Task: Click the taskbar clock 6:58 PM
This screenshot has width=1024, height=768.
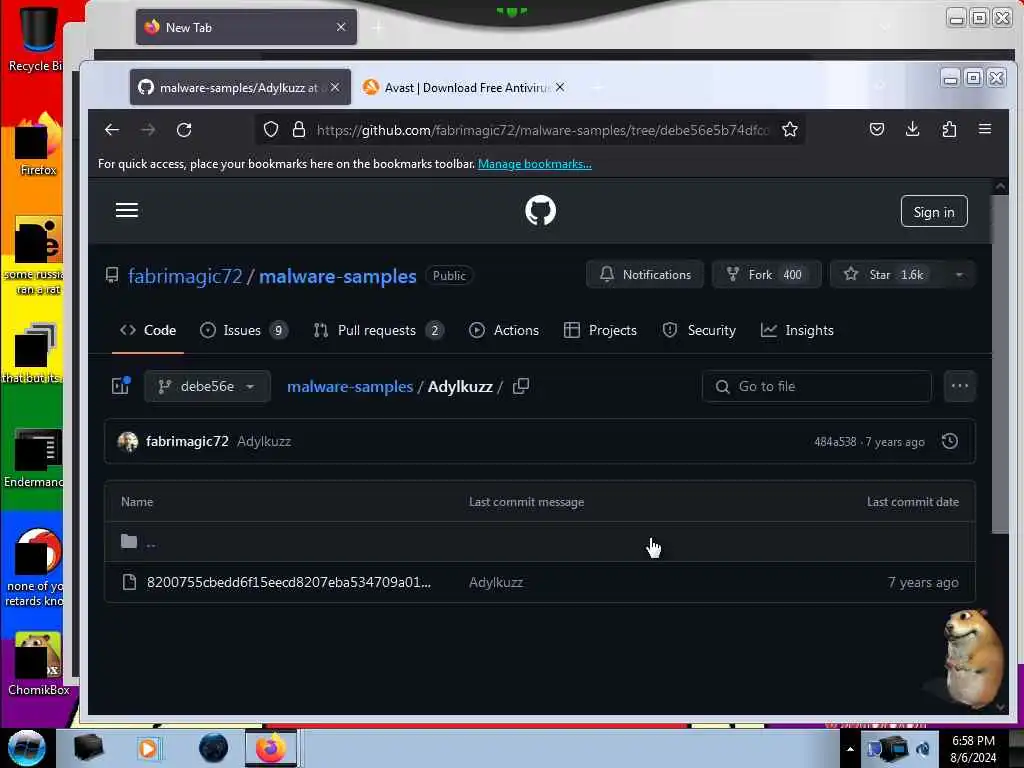Action: point(973,748)
